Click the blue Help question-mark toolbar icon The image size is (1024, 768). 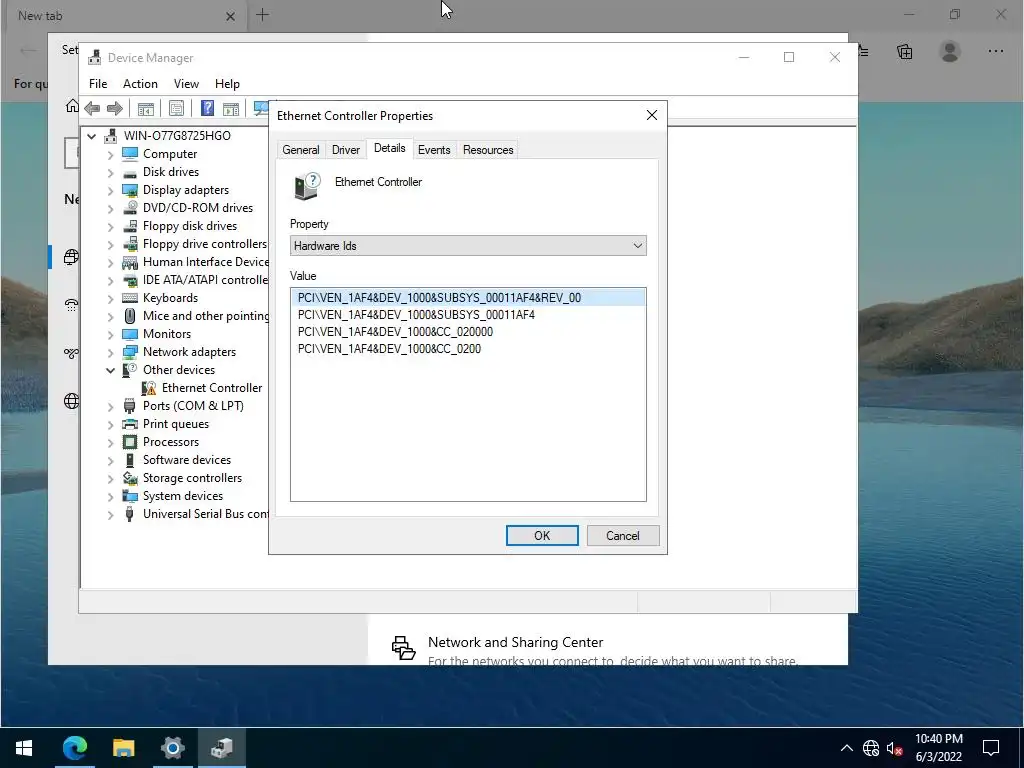pos(207,108)
